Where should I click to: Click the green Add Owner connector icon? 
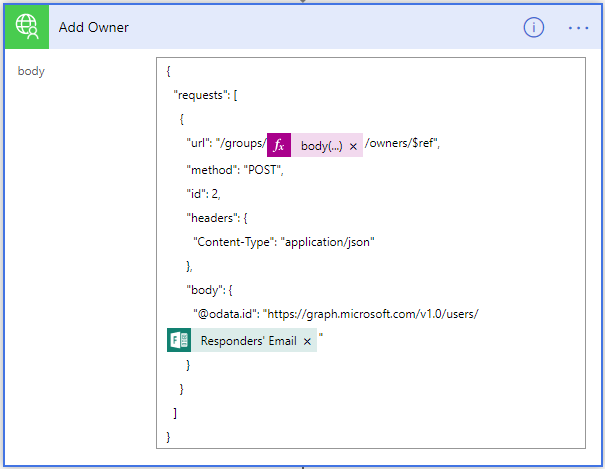coord(27,27)
